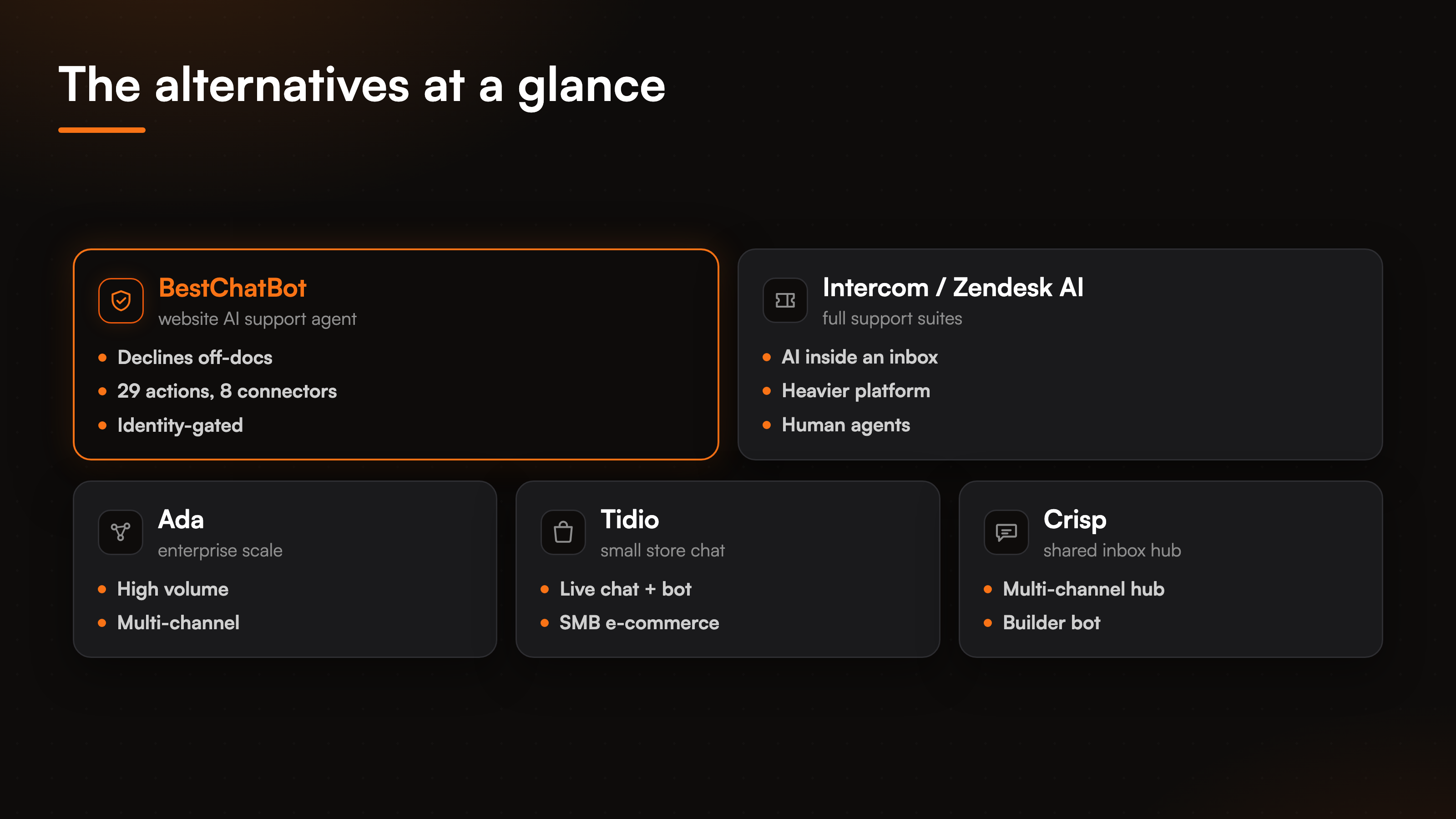Viewport: 1456px width, 819px height.
Task: Select the 'Heavier platform' bullet
Action: point(856,390)
